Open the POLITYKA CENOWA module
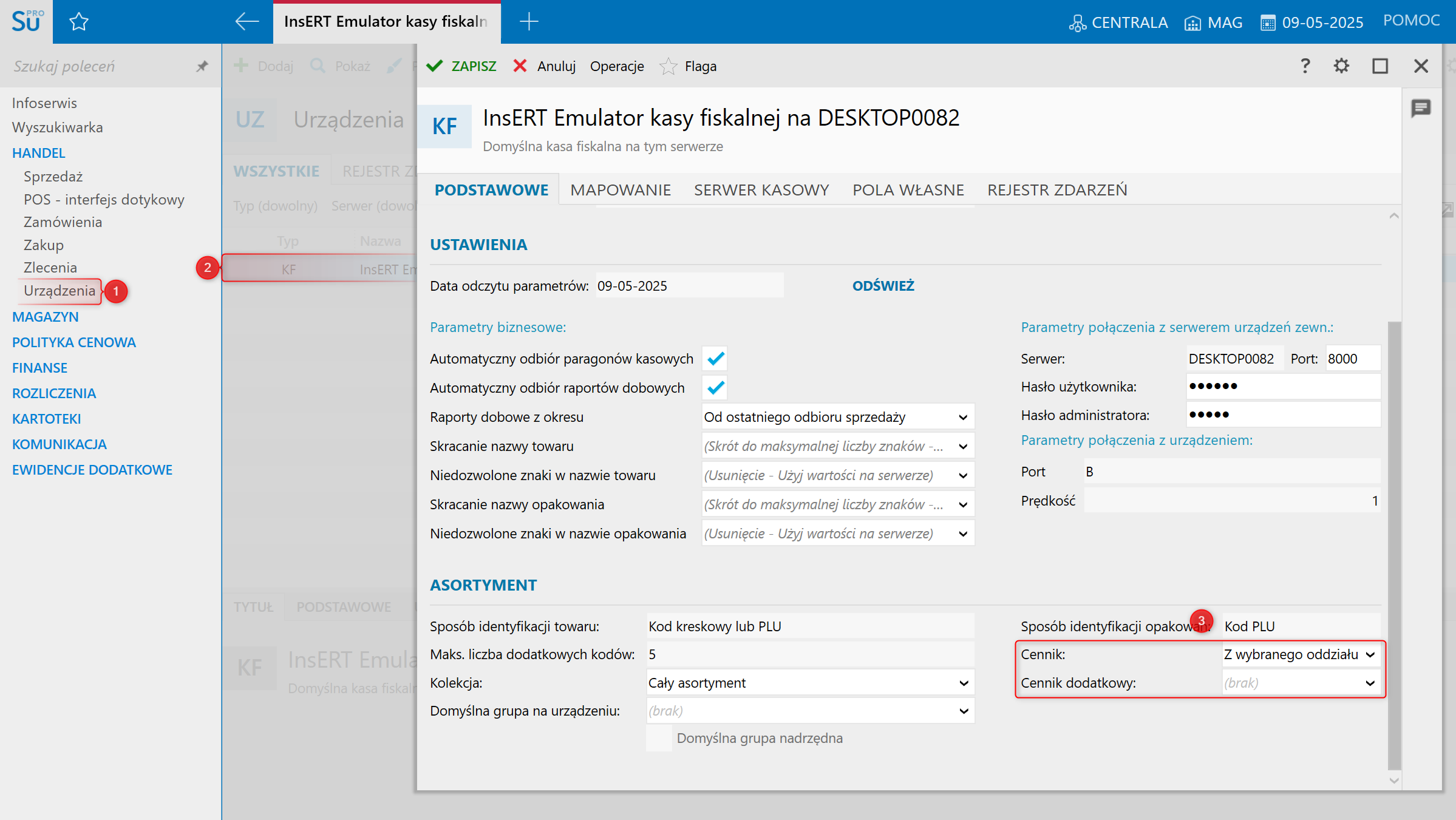 click(74, 342)
